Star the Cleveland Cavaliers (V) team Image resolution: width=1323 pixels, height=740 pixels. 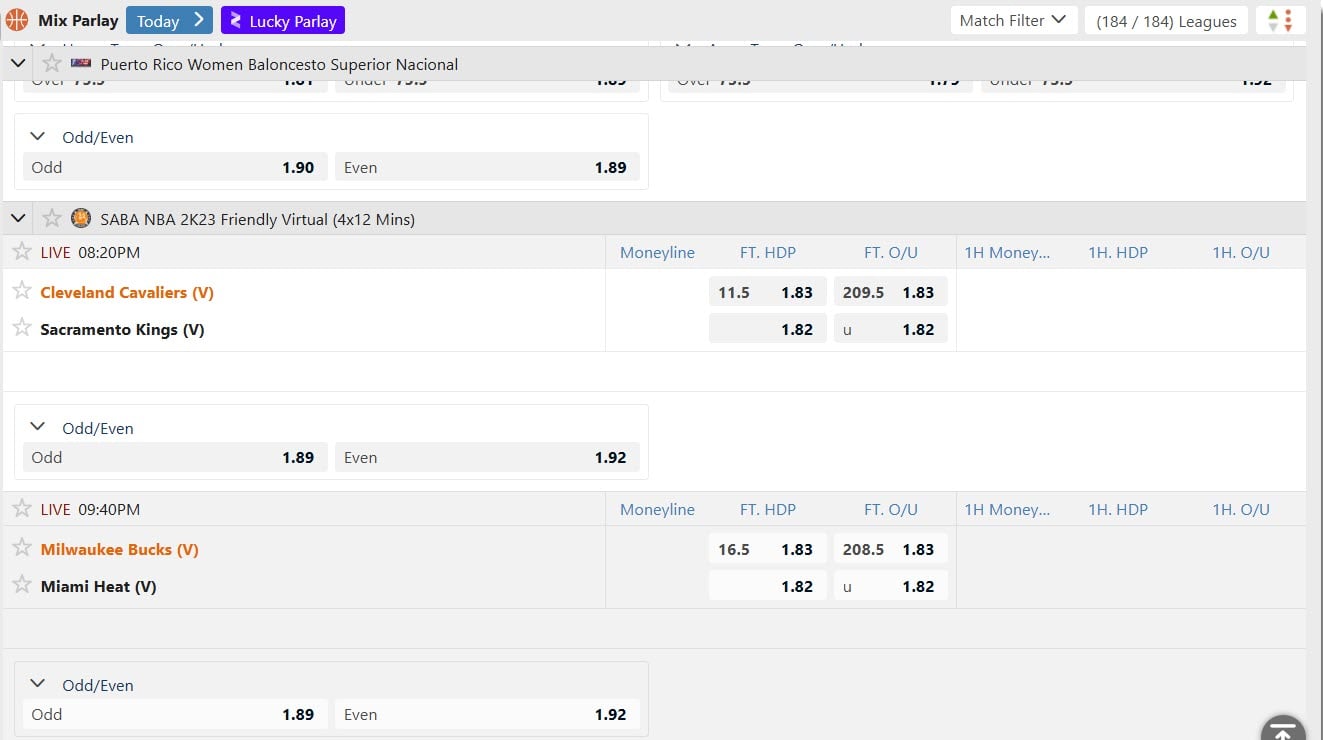21,291
